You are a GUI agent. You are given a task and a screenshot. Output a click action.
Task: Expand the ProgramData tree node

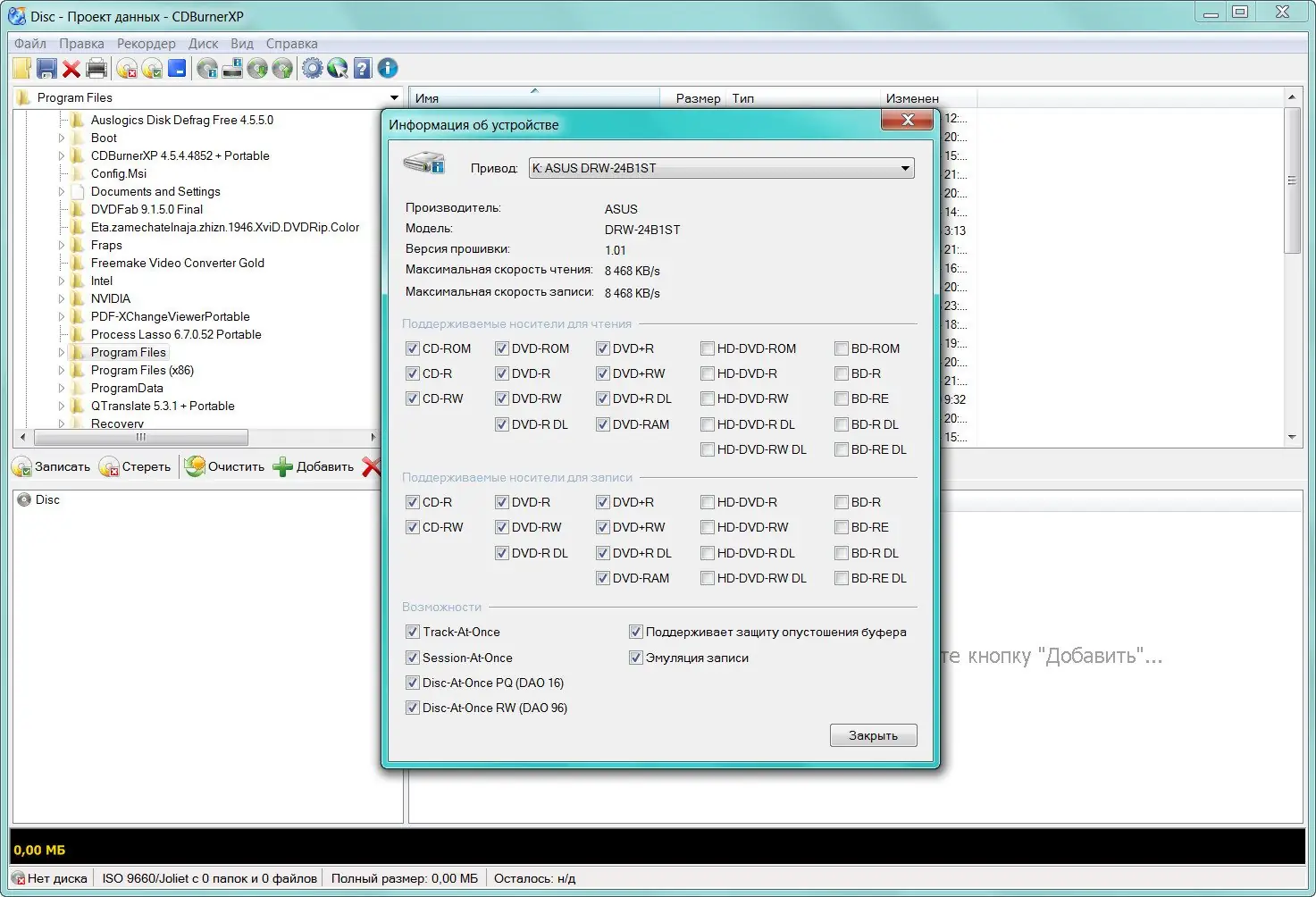[62, 388]
